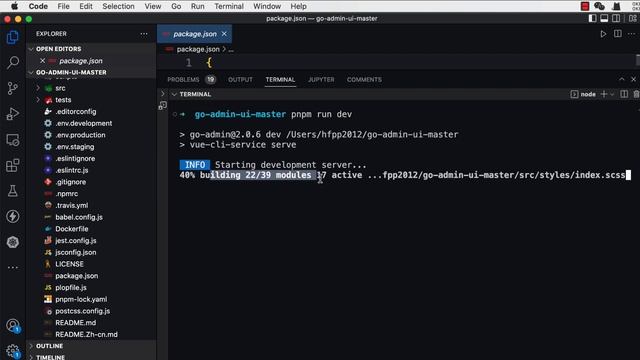The height and width of the screenshot is (360, 640).
Task: Click Explorer panel more actions ellipsis
Action: 144,34
